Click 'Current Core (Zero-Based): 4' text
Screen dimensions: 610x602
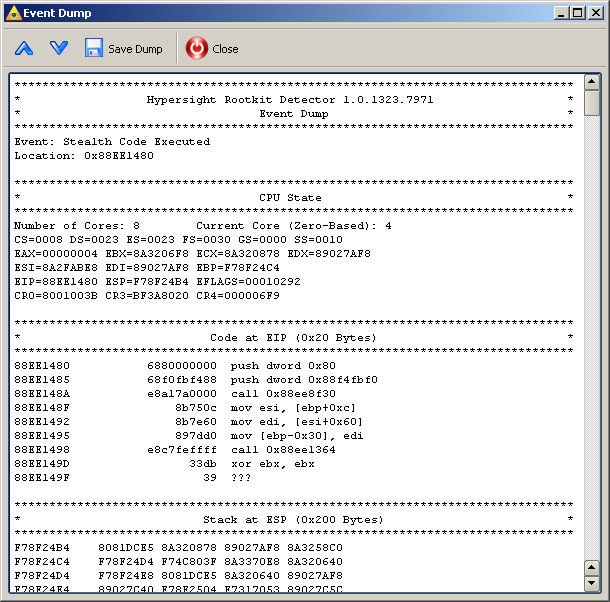[294, 226]
